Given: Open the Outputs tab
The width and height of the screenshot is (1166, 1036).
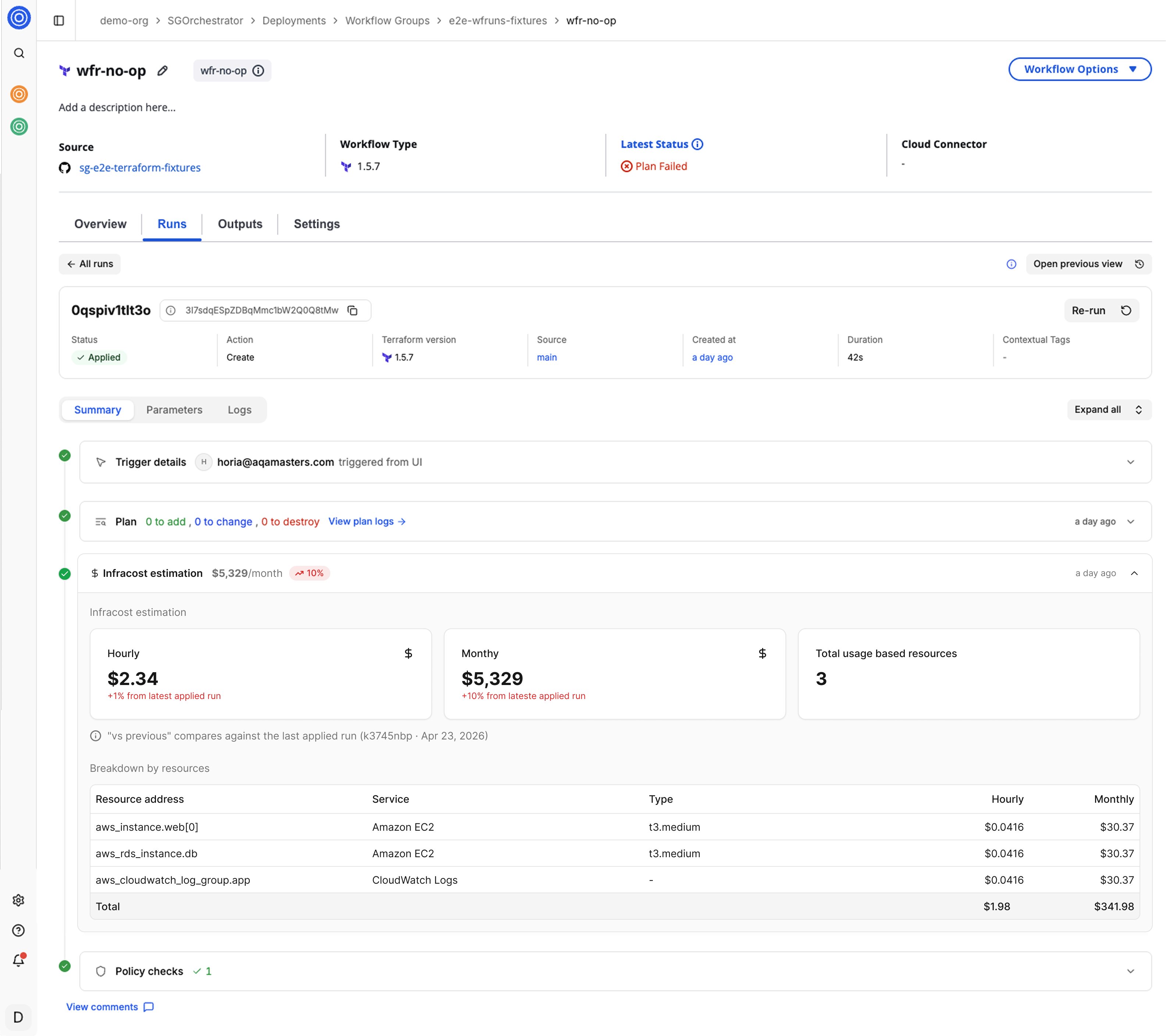Looking at the screenshot, I should click(240, 224).
